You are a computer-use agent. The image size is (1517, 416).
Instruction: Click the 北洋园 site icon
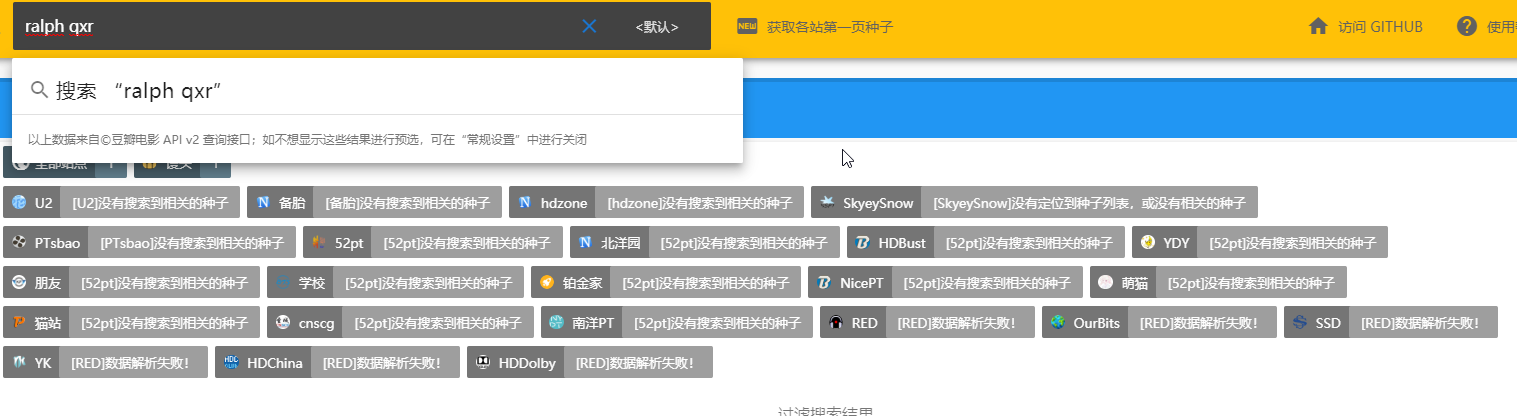586,243
